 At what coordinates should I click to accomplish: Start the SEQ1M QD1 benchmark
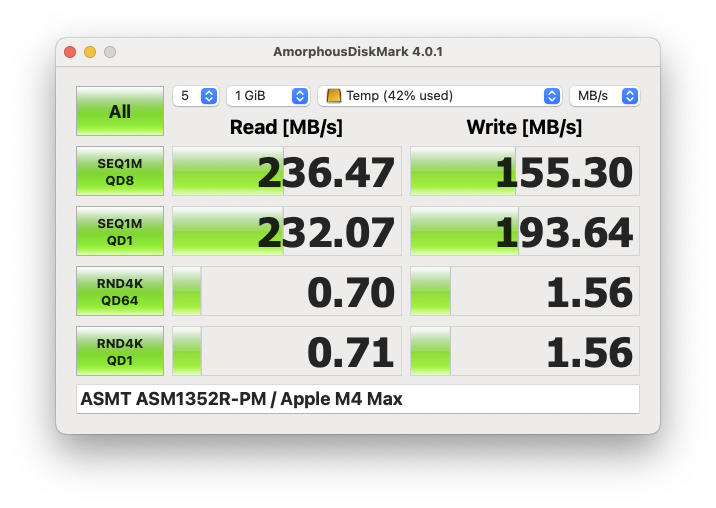point(120,231)
